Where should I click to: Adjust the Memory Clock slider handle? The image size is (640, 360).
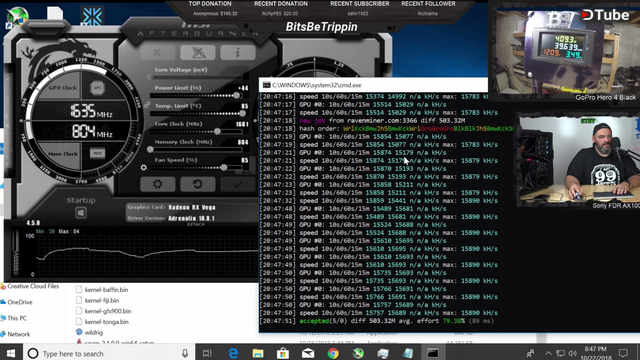(150, 149)
